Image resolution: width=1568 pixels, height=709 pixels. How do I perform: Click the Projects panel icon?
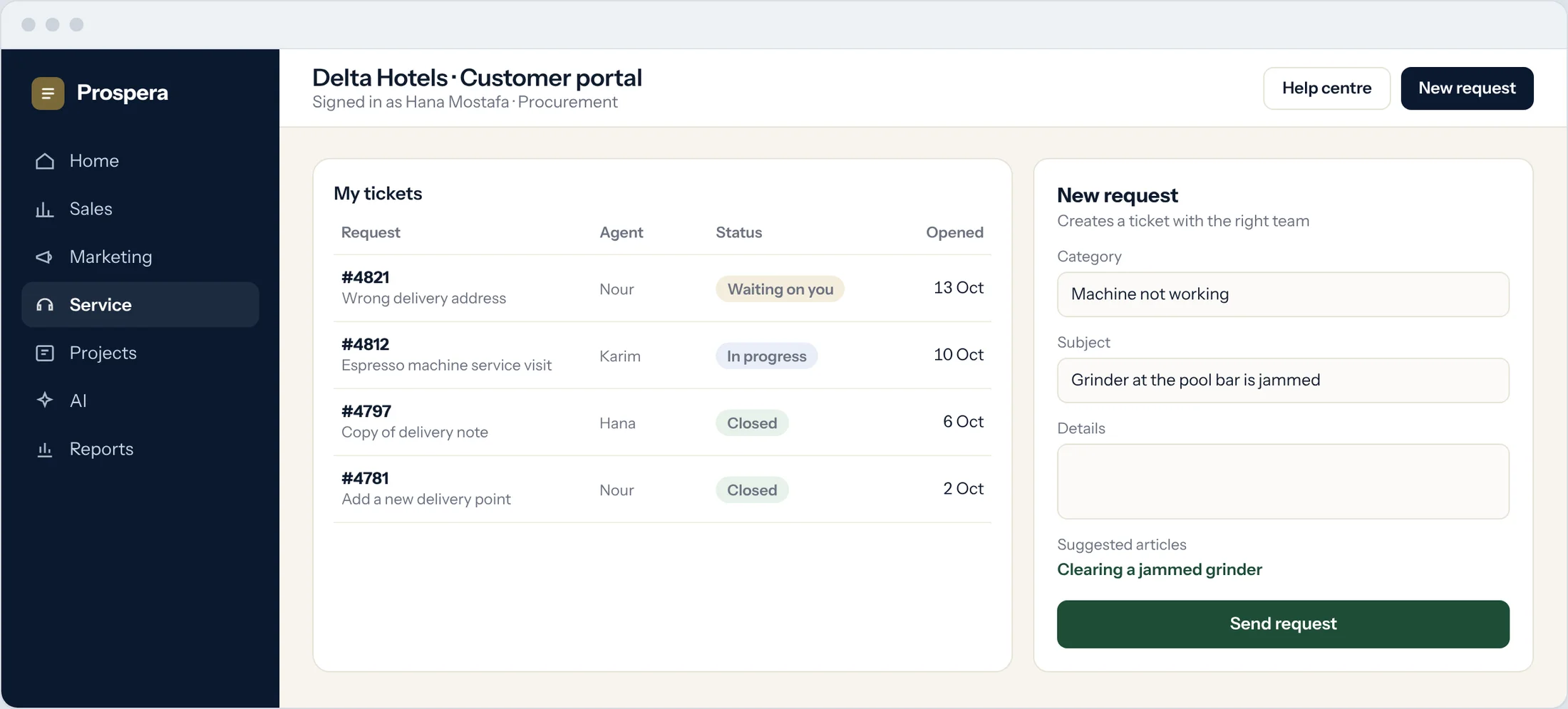click(45, 353)
